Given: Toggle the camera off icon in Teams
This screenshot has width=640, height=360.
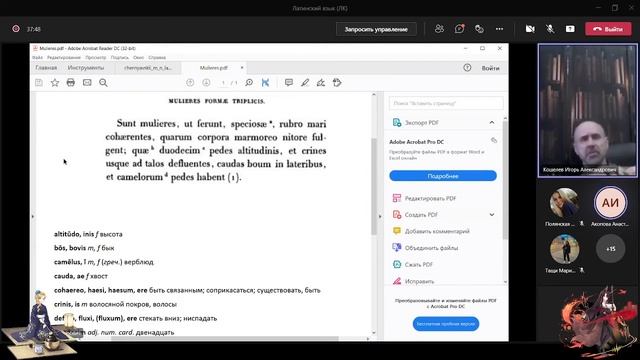Looking at the screenshot, I should click(530, 29).
